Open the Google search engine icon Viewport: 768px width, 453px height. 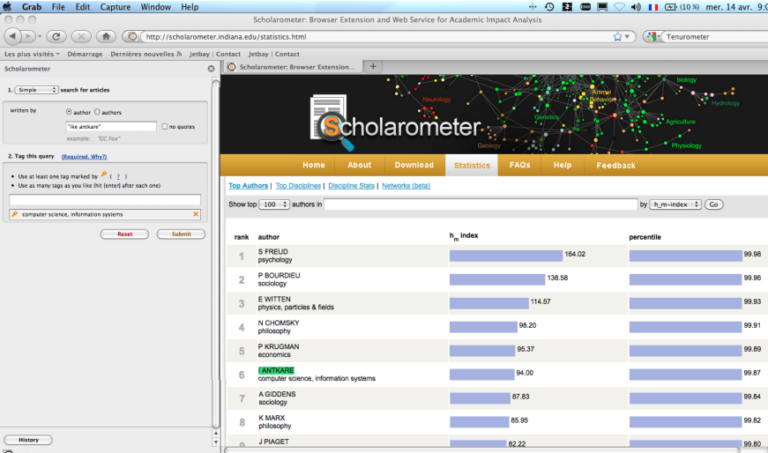coord(650,37)
